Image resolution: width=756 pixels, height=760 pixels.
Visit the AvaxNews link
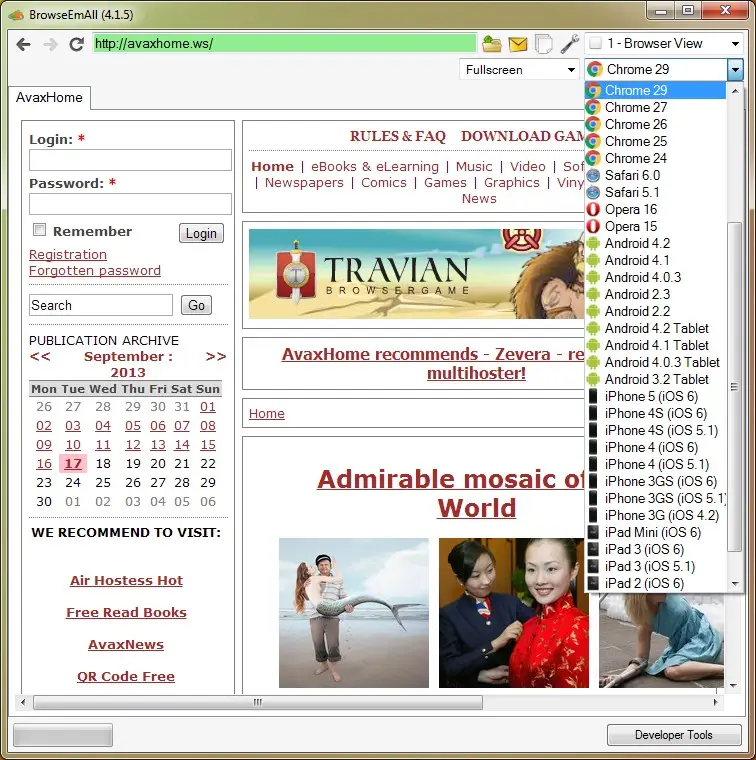(126, 644)
